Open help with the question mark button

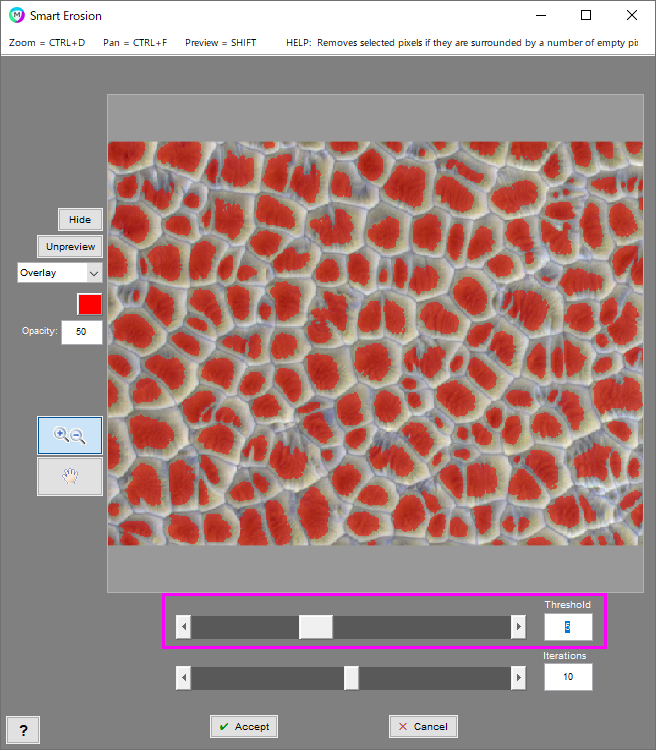23,731
